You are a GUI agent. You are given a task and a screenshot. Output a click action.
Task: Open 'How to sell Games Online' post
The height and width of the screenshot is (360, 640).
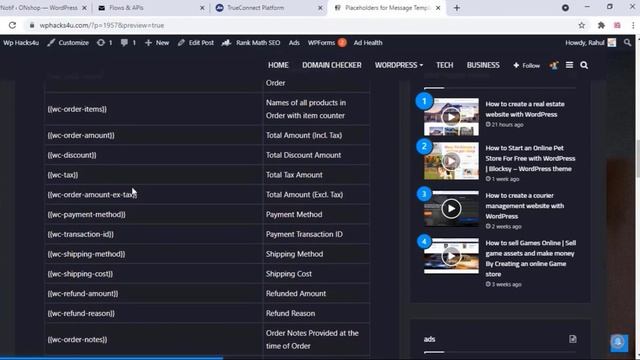coord(531,258)
